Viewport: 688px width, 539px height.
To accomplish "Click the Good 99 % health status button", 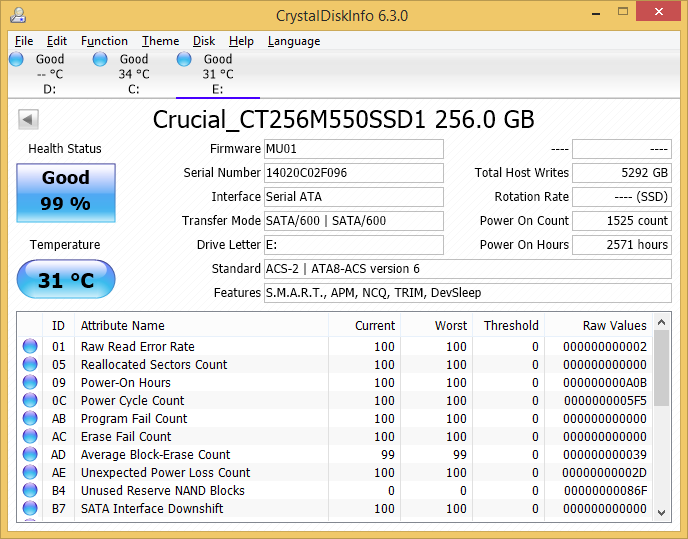I will tap(66, 193).
